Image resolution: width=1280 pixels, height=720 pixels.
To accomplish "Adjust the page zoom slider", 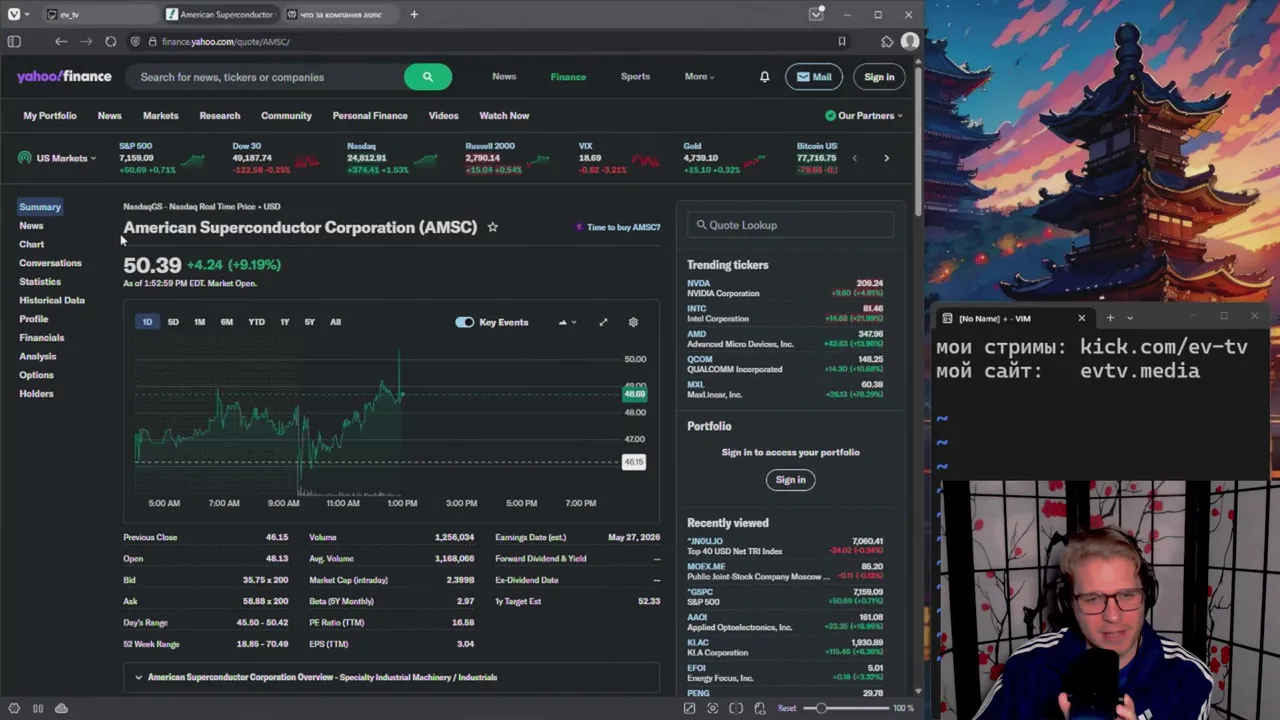I will pyautogui.click(x=846, y=708).
